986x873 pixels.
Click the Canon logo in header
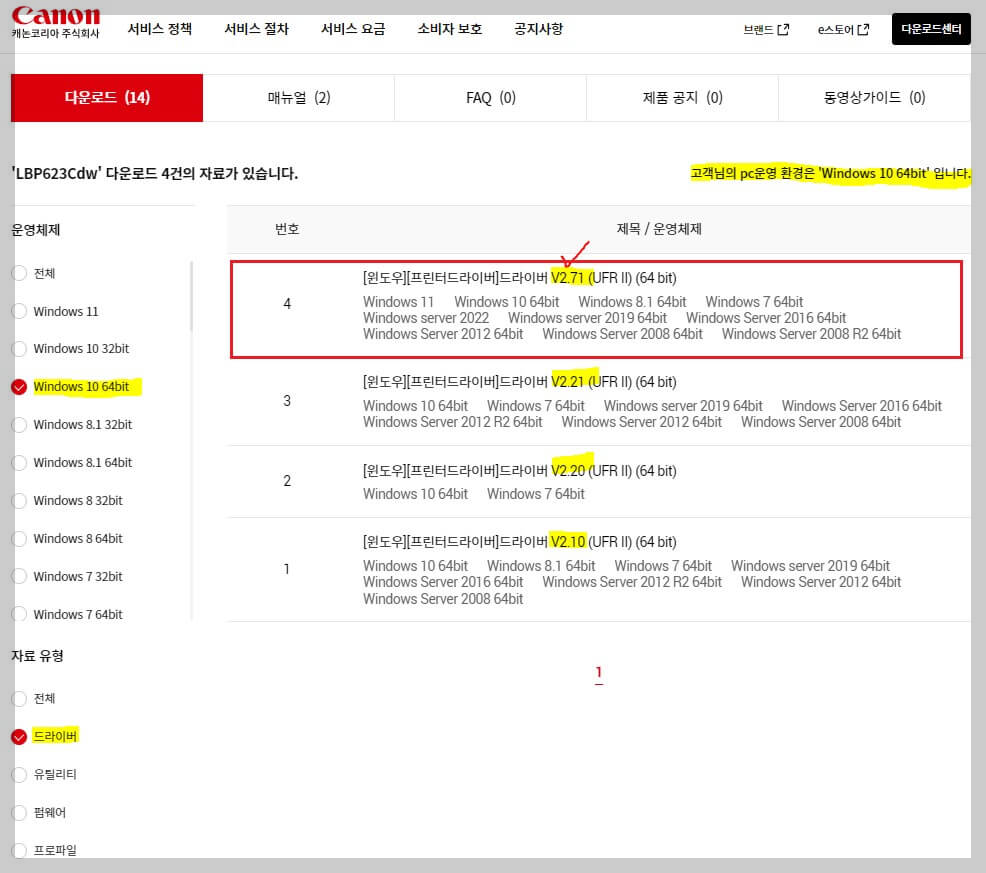[56, 22]
